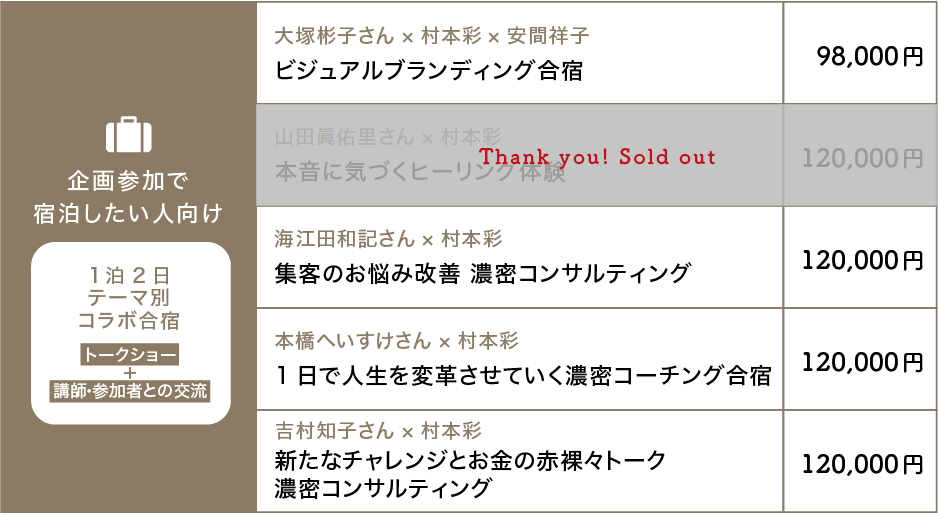Open 新たなチャレンジとお金の赤裸々トーク plan

tap(470, 461)
